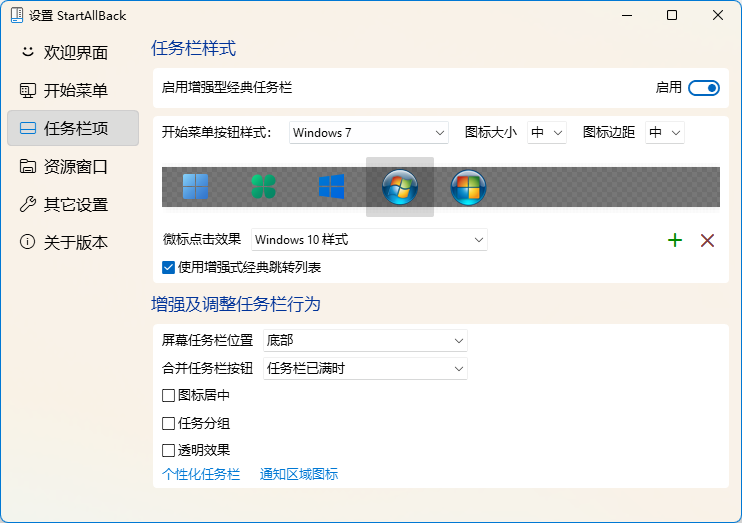
Task: Minimize the StartAllBack window
Action: (x=627, y=16)
